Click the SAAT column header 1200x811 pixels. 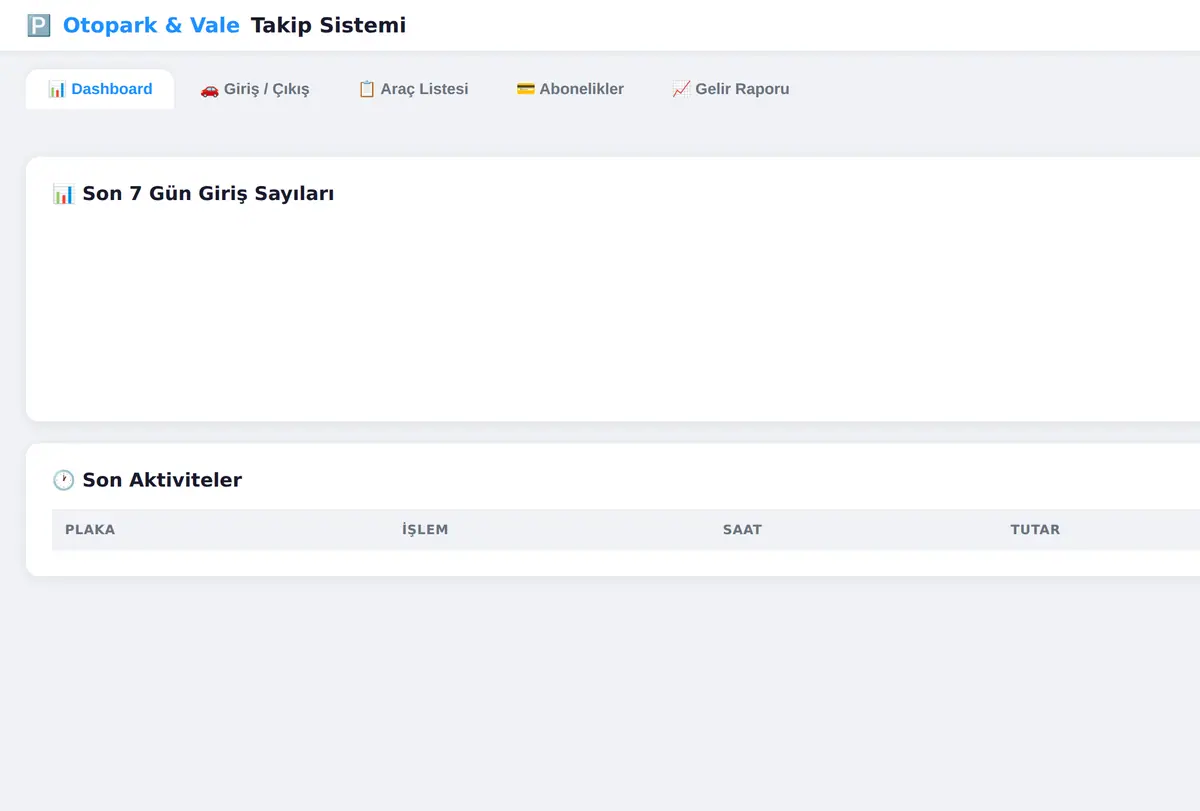click(x=742, y=530)
